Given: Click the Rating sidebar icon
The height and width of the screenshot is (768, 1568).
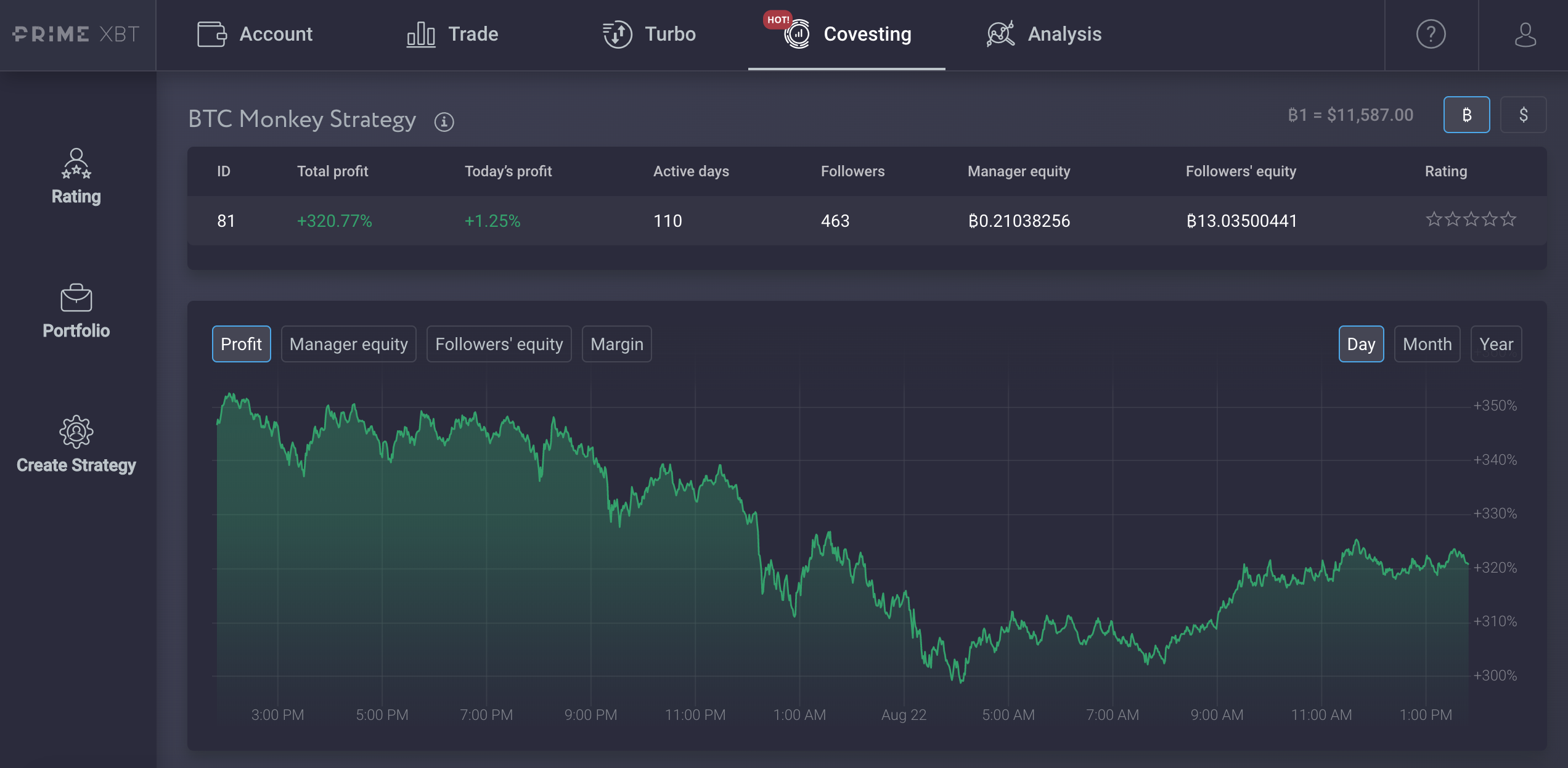Looking at the screenshot, I should click(x=76, y=163).
